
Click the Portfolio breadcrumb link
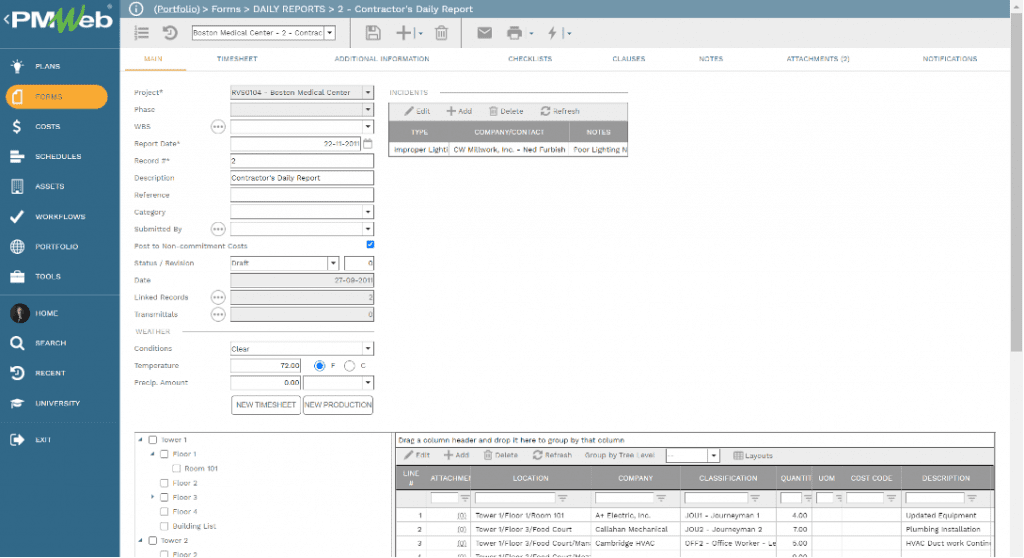tap(176, 9)
